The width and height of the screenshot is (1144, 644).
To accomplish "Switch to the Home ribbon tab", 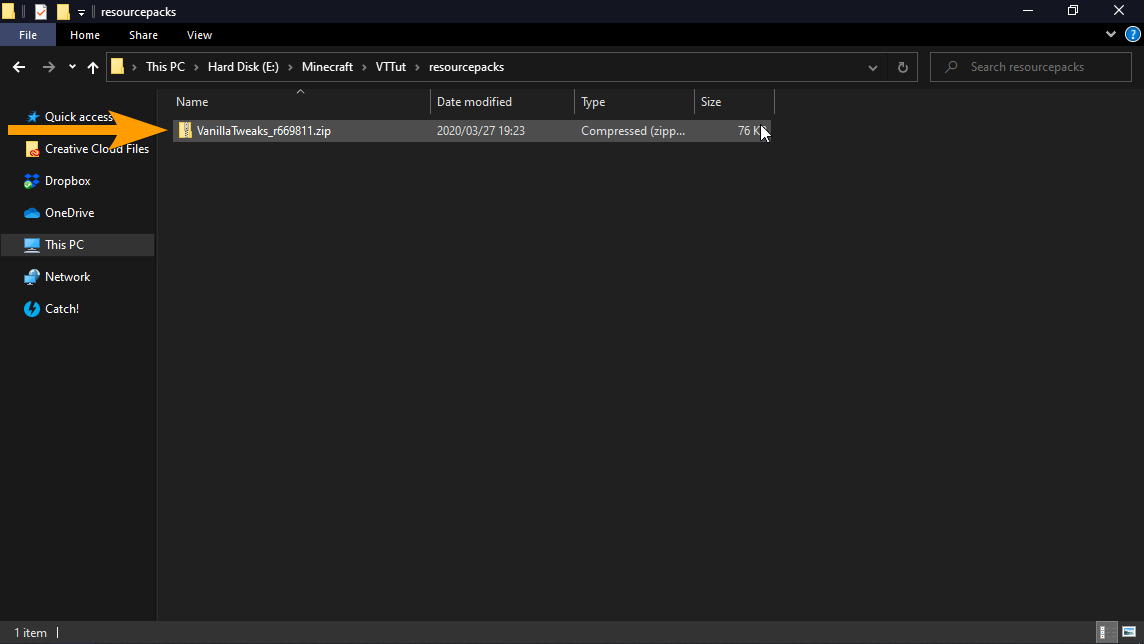I will (85, 35).
